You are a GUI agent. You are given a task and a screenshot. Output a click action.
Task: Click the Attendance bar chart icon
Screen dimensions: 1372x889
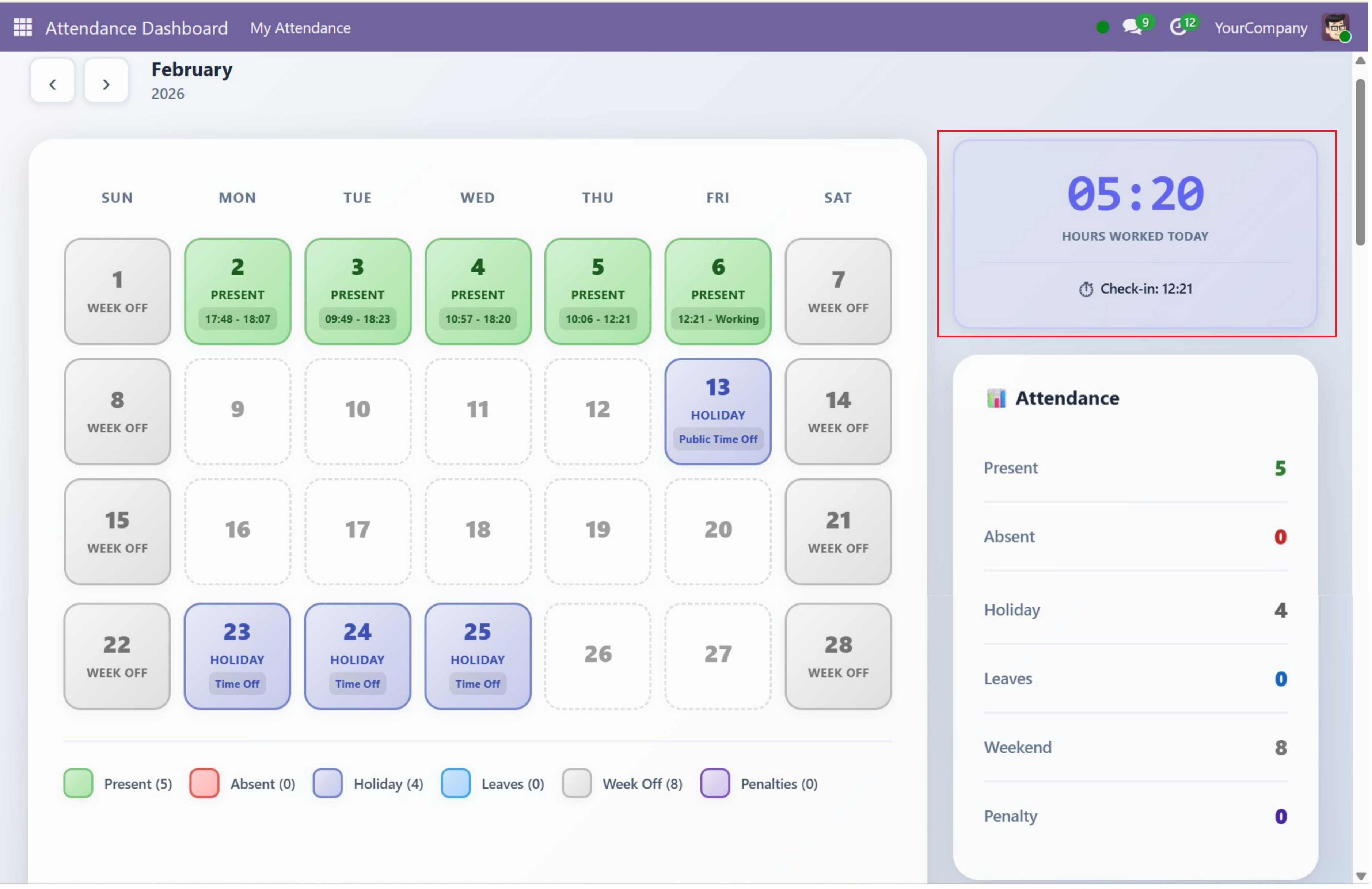tap(997, 399)
